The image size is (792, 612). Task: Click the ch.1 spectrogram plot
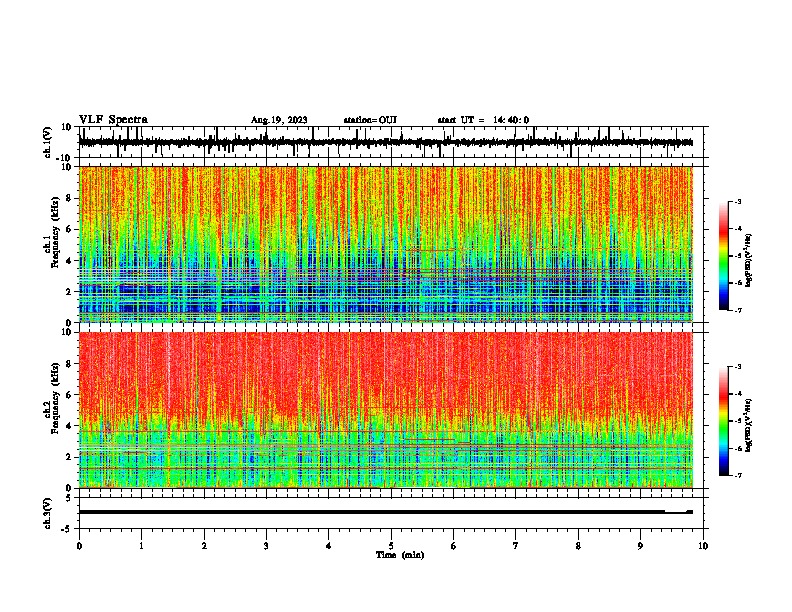point(386,244)
